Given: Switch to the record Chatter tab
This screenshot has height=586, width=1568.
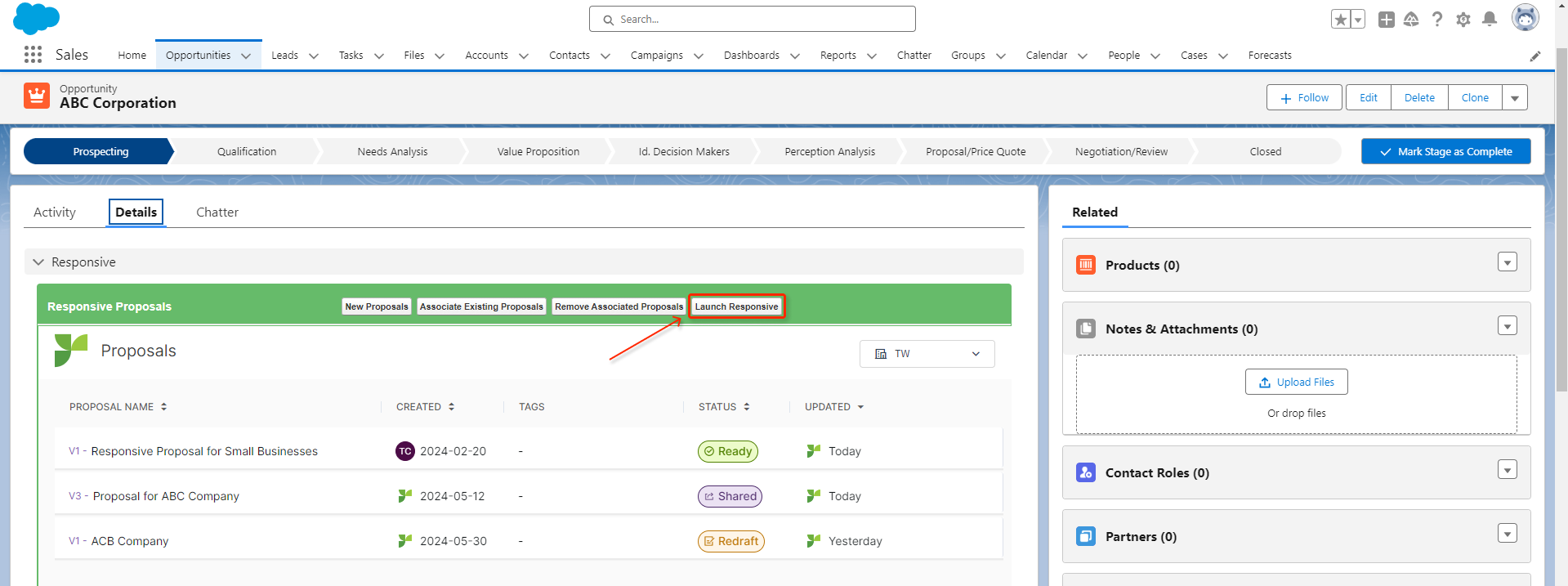Looking at the screenshot, I should click(x=217, y=212).
